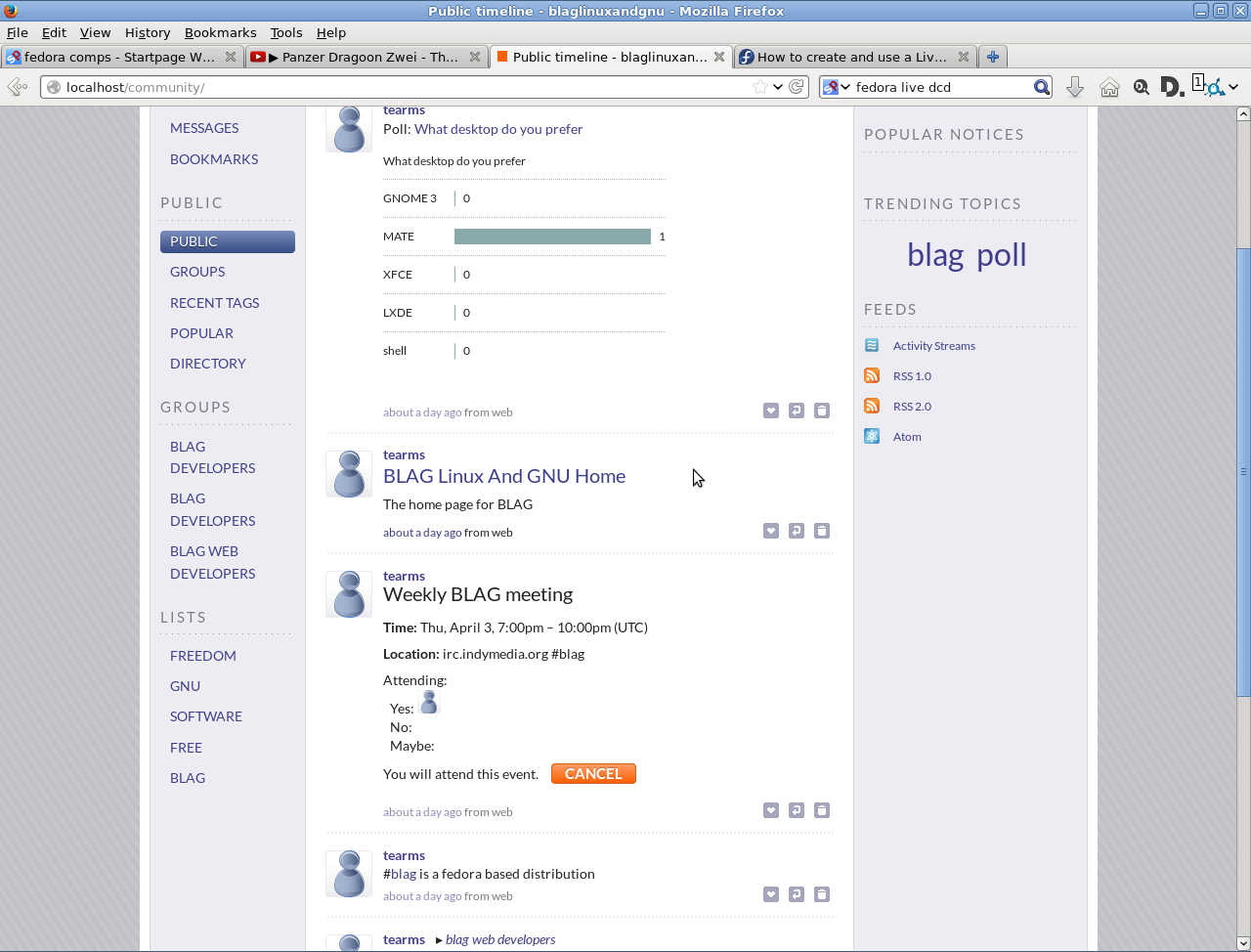Open the Bookmarks menu

pyautogui.click(x=220, y=32)
